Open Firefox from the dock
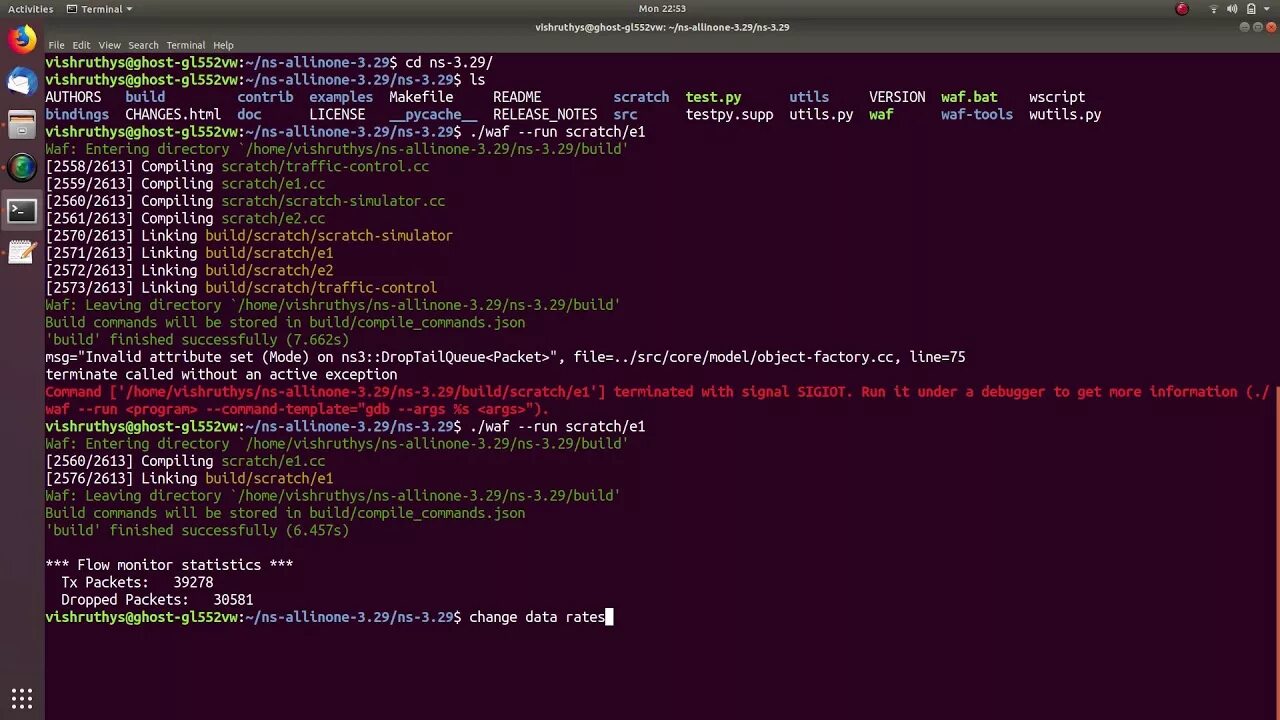Screen dimensions: 1280x720 22,40
